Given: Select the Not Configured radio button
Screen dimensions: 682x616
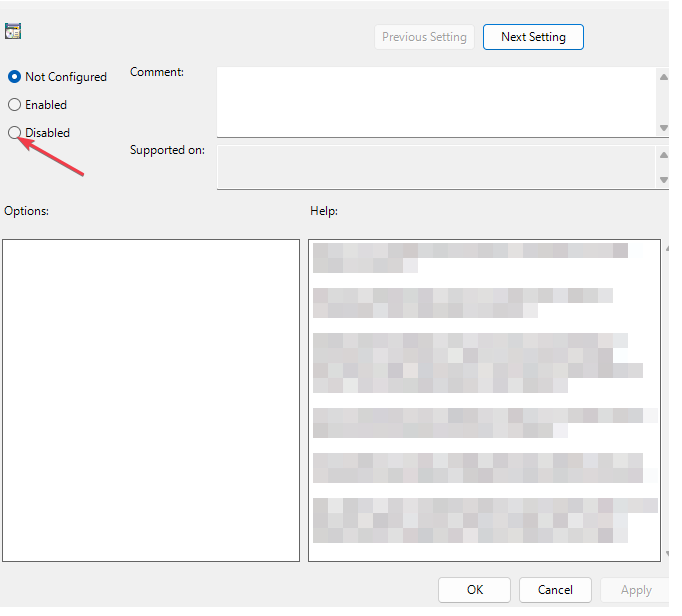Looking at the screenshot, I should click(14, 77).
